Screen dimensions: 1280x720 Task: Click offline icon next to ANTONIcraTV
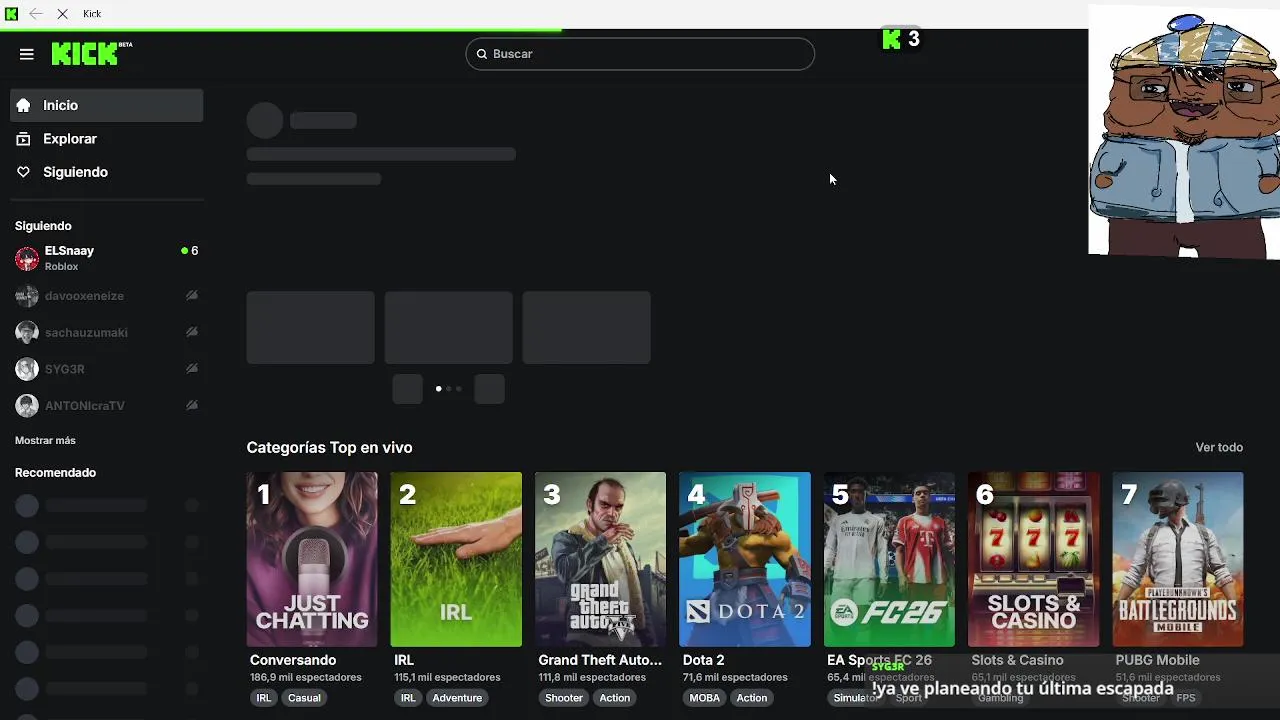(x=192, y=405)
